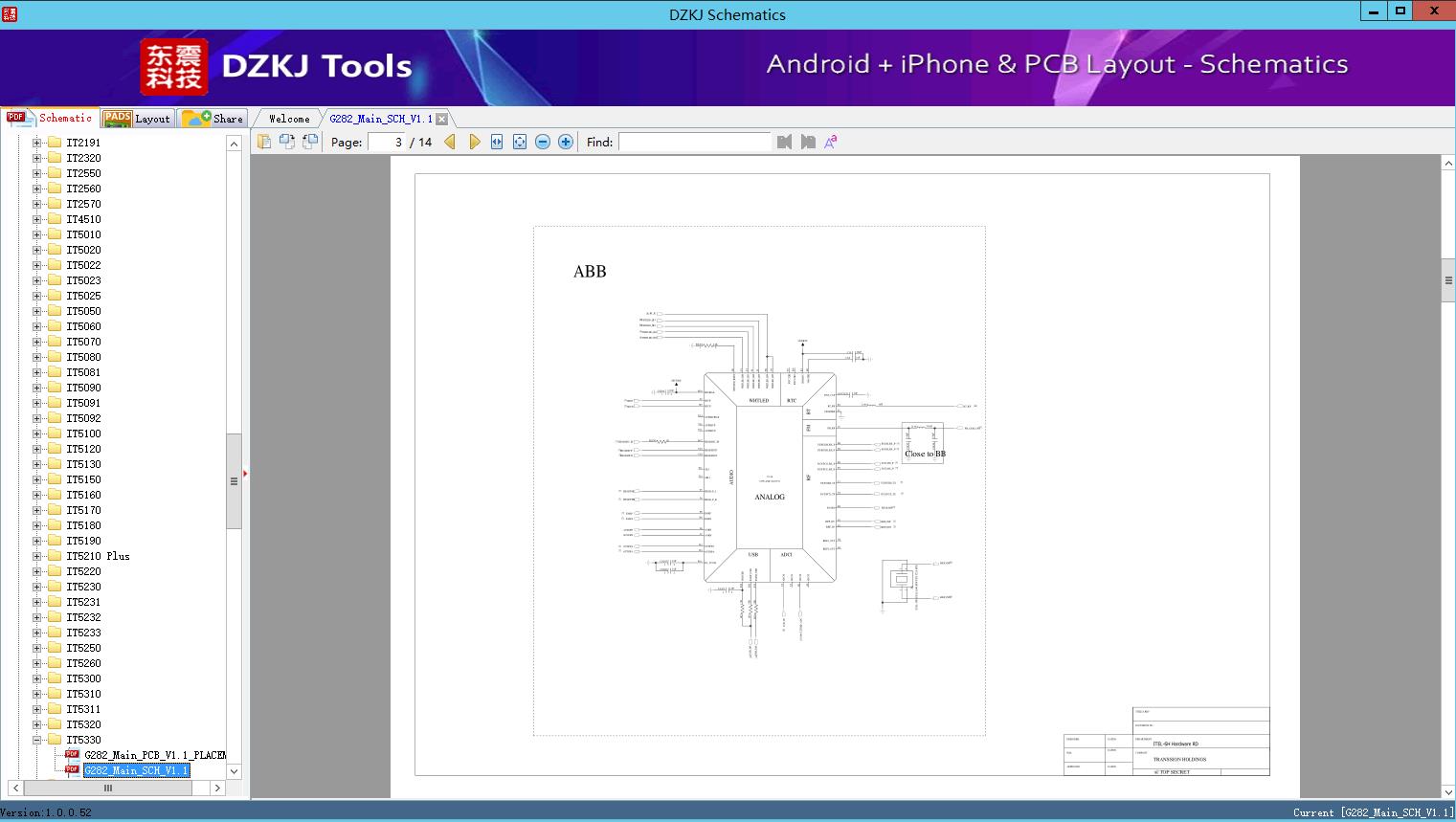Click the fit width icon
This screenshot has width=1456, height=822.
click(497, 142)
